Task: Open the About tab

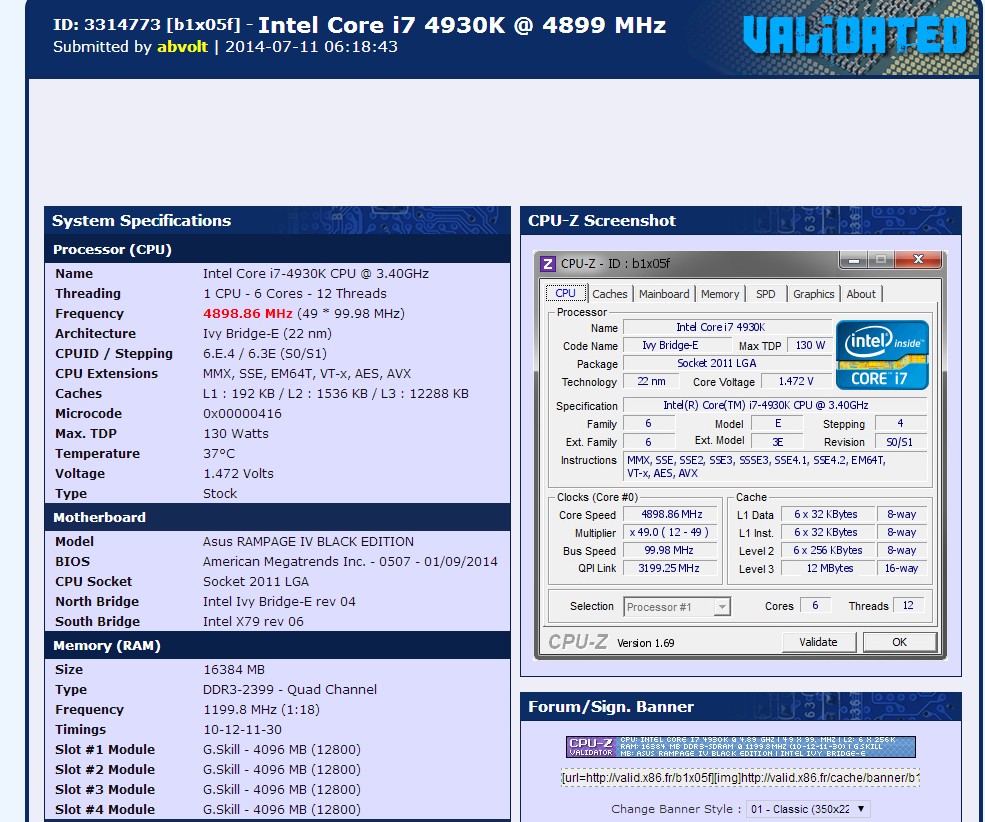Action: 861,294
